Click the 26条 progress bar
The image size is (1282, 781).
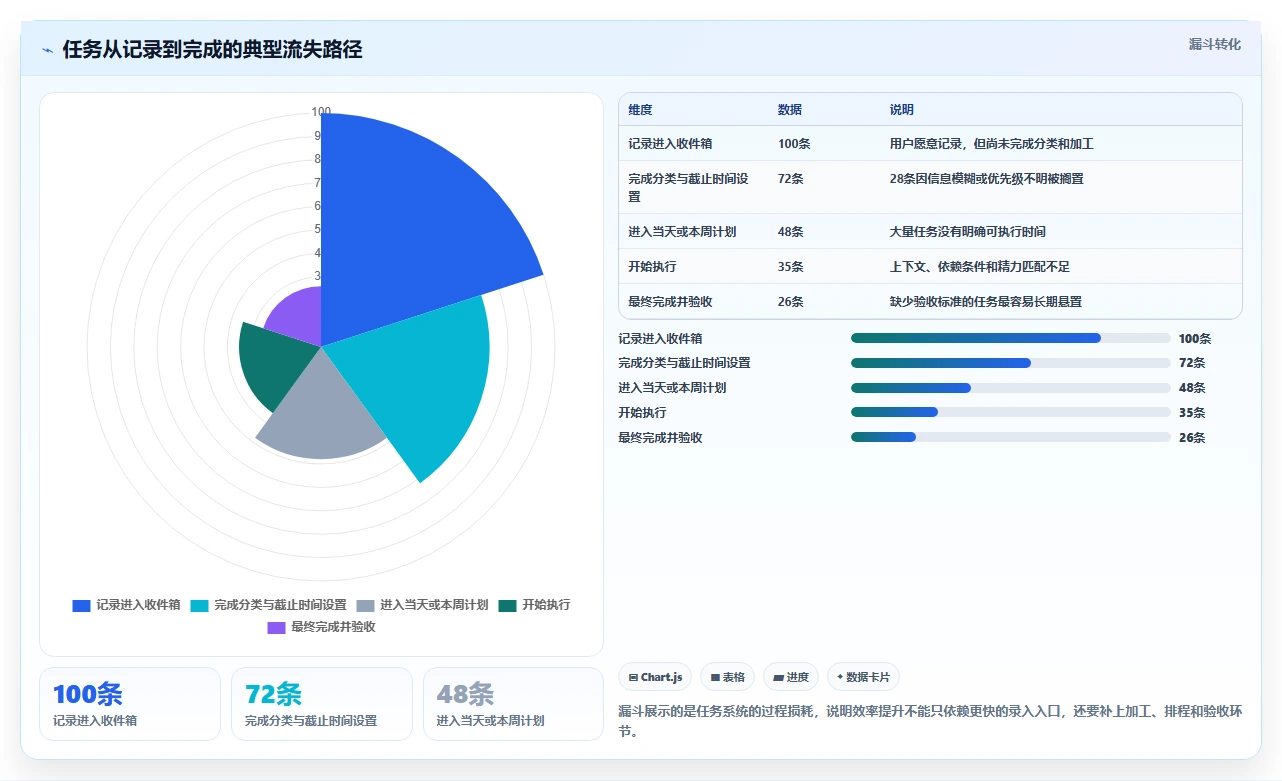click(x=1010, y=437)
